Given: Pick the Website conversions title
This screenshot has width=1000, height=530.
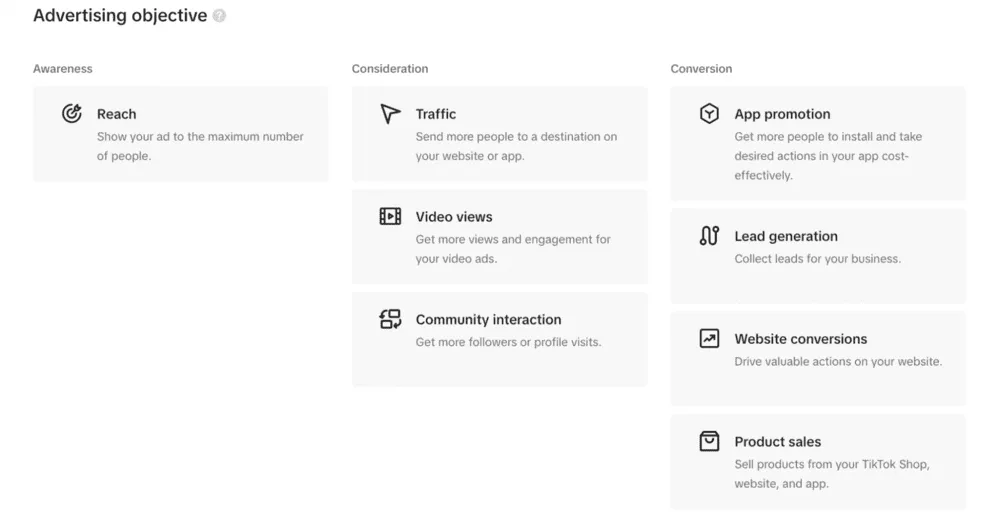Looking at the screenshot, I should (800, 339).
